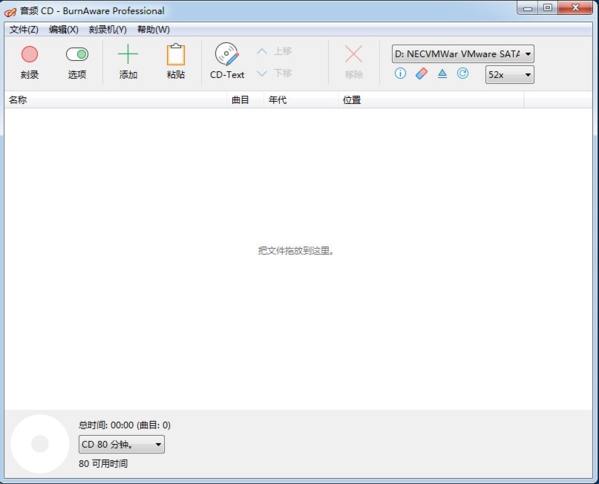599x484 pixels.
Task: Click the green plus Add (添加) icon
Action: pyautogui.click(x=128, y=54)
